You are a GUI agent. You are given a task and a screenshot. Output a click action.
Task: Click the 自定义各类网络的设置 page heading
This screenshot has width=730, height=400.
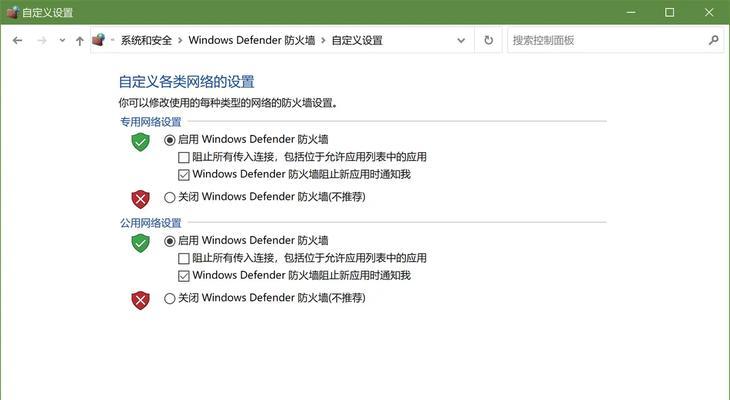(187, 82)
